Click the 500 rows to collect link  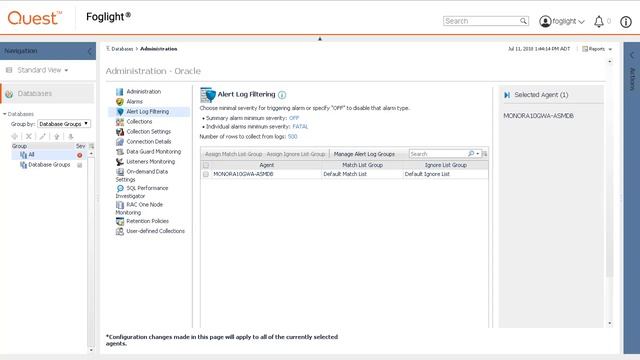pyautogui.click(x=292, y=137)
